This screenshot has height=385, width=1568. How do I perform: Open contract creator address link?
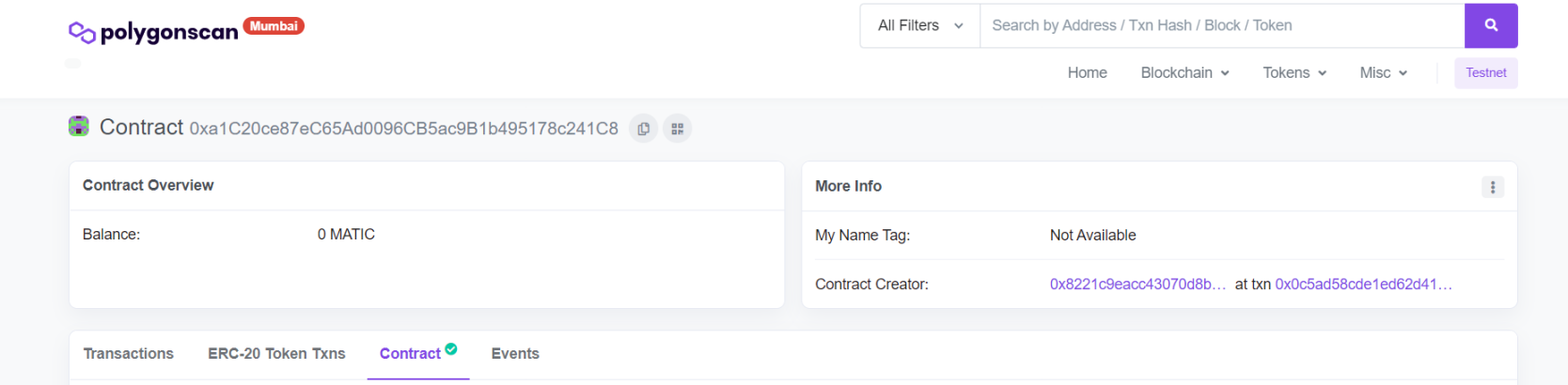[x=1137, y=285]
